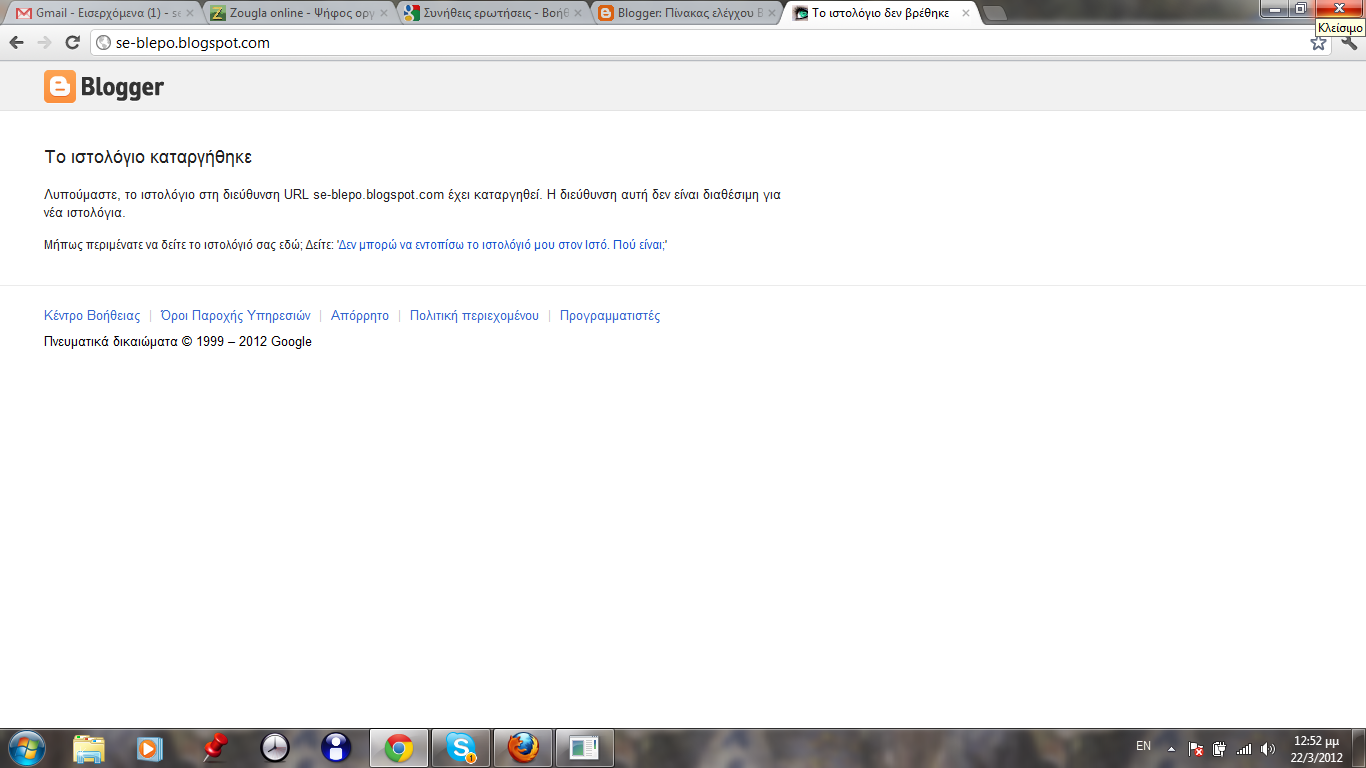Close the Chrome window
Viewport: 1366px width, 768px height.
pyautogui.click(x=1339, y=9)
